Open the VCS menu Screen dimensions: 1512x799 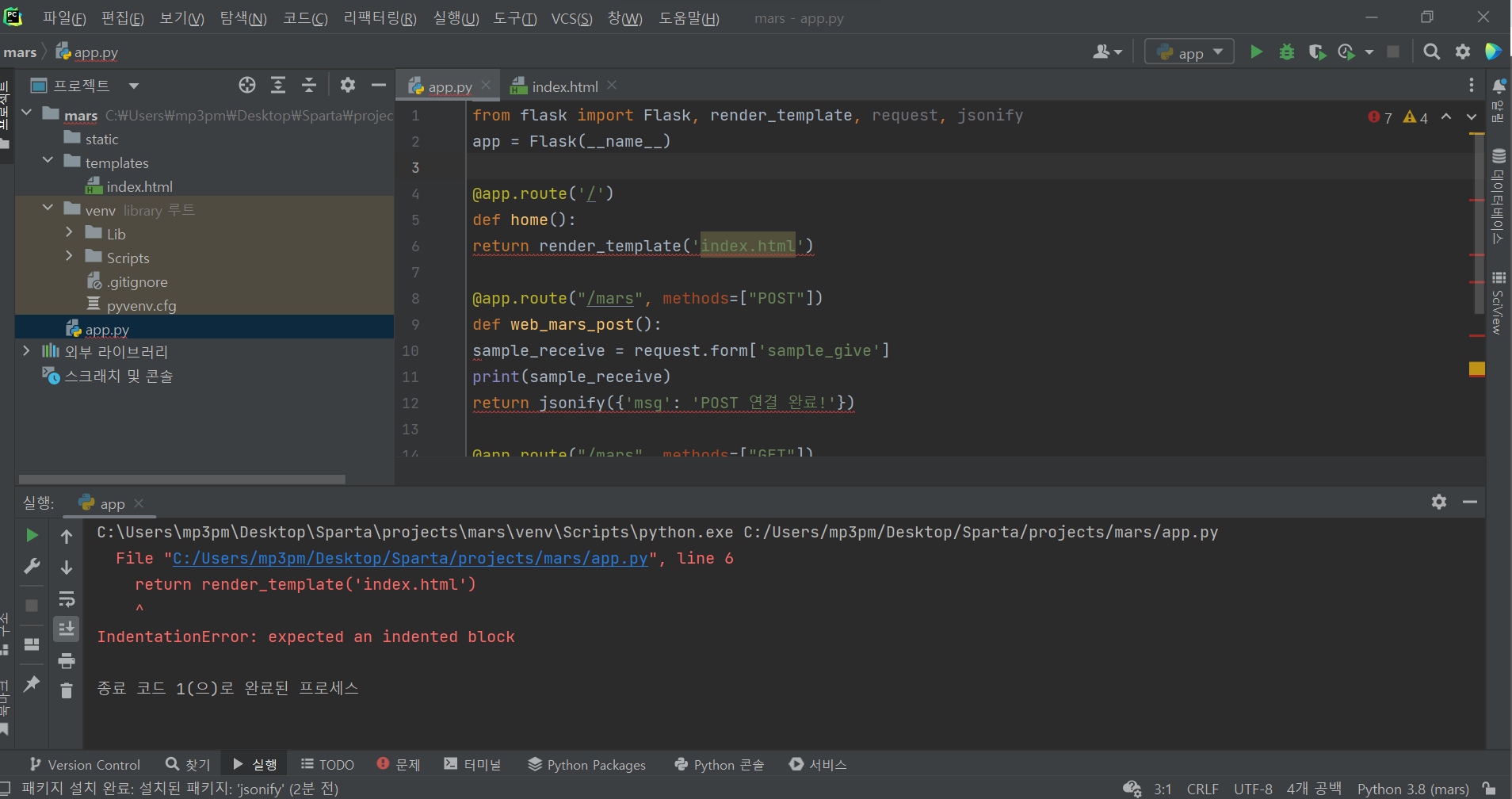point(571,18)
